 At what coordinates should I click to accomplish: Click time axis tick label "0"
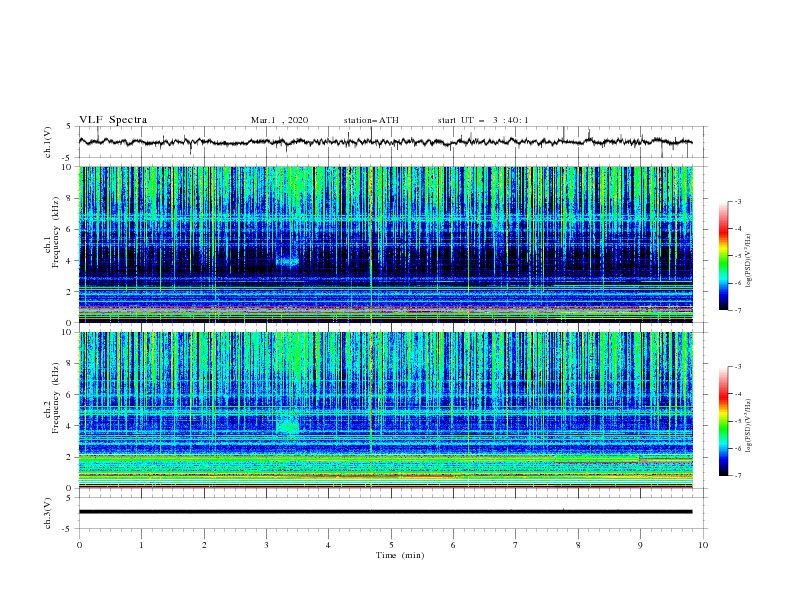79,545
